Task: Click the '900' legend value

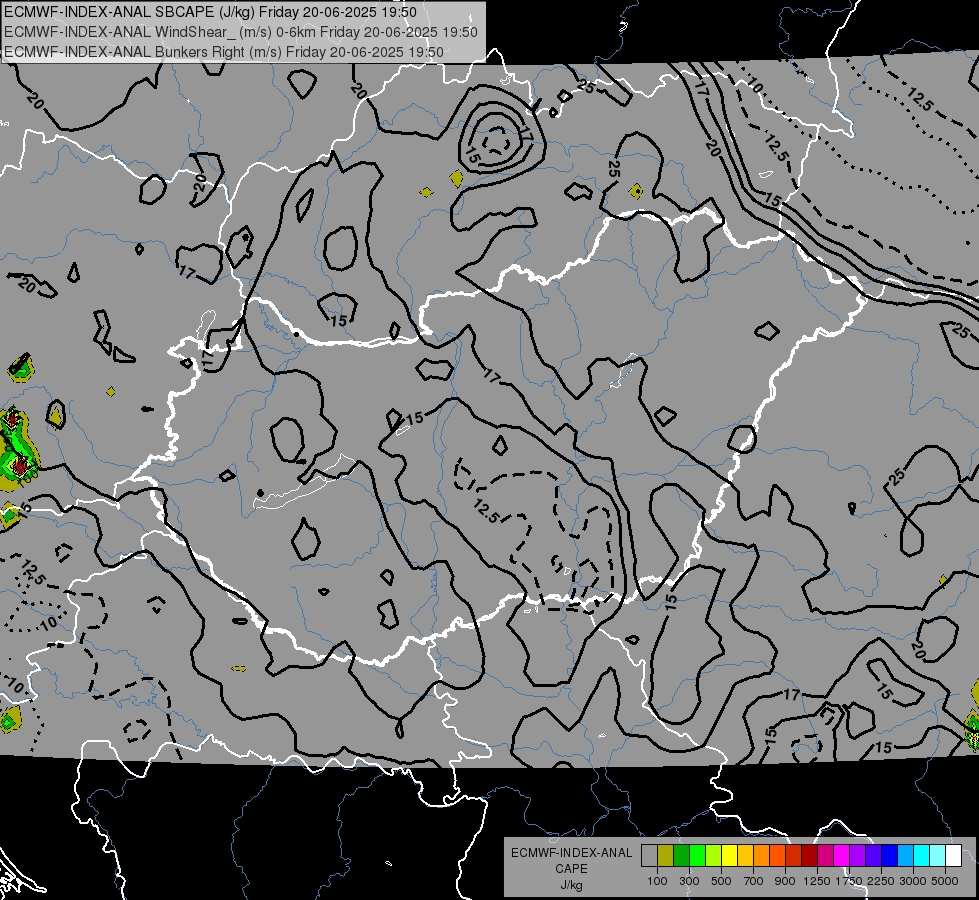Action: 785,881
